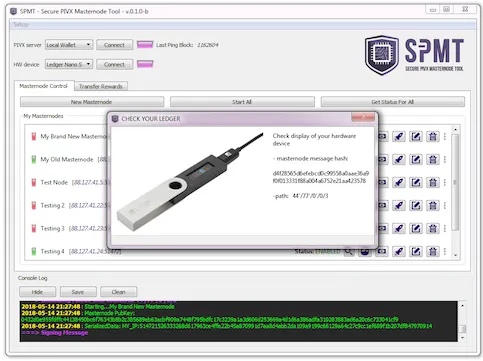Click console log scroll down arrow
Viewport: 483px width, 361px height.
point(462,338)
